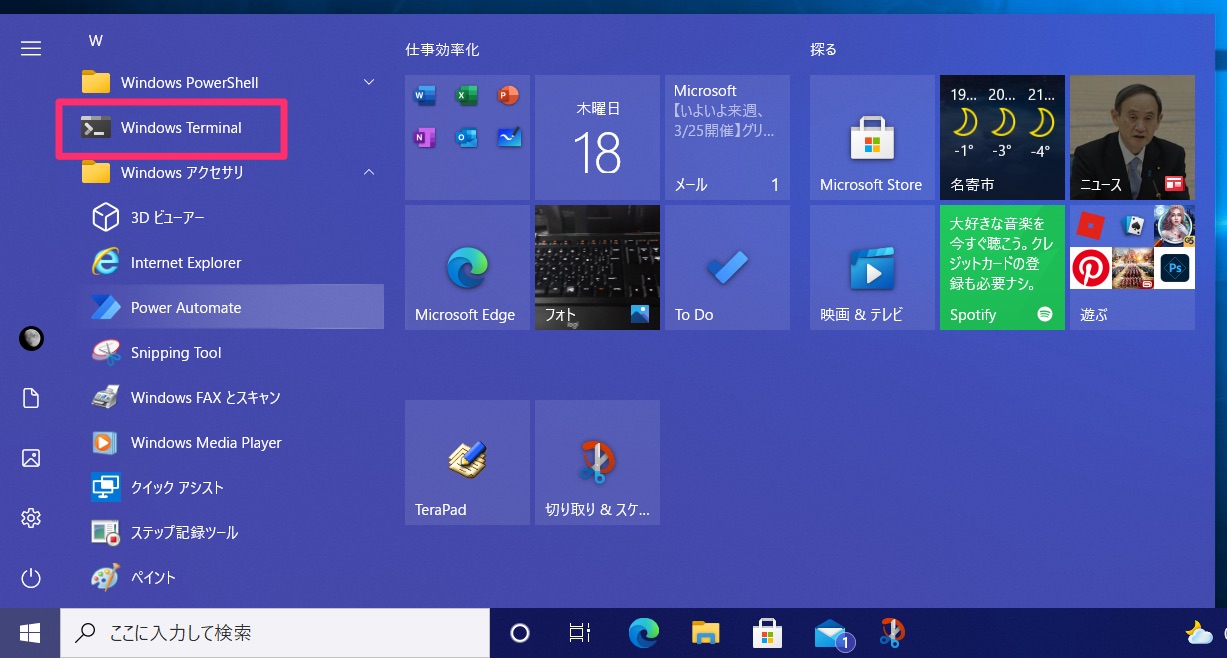This screenshot has width=1227, height=658.
Task: Open Power Automate app
Action: coord(232,308)
